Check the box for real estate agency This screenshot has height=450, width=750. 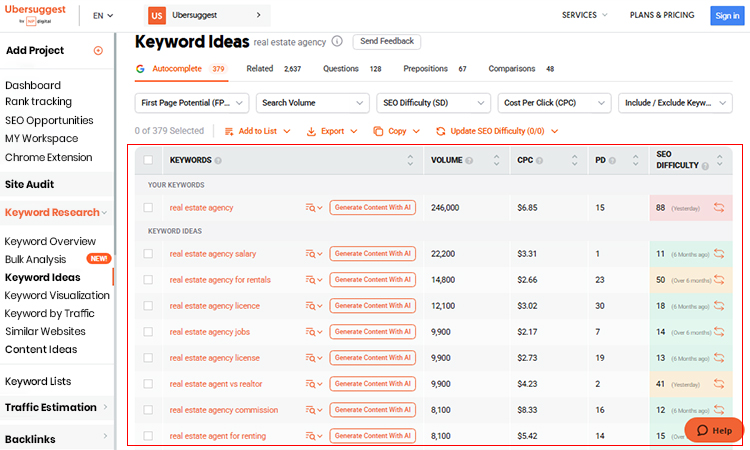[x=148, y=208]
